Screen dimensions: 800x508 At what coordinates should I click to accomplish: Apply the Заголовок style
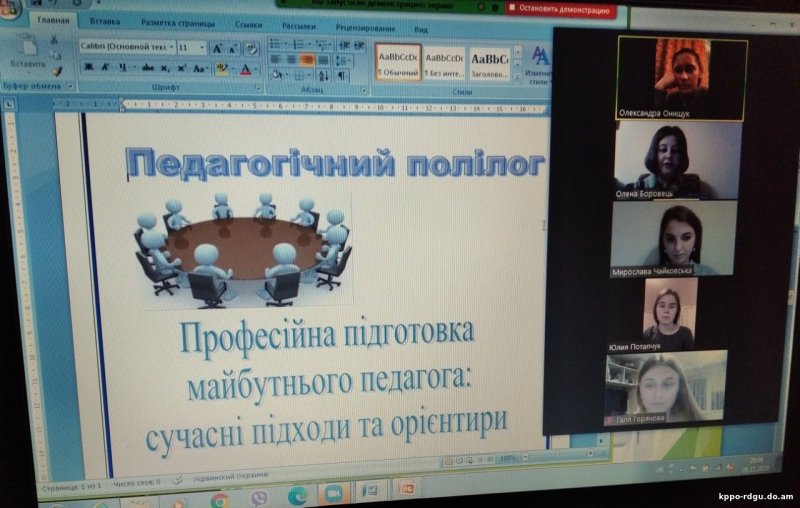click(x=489, y=65)
